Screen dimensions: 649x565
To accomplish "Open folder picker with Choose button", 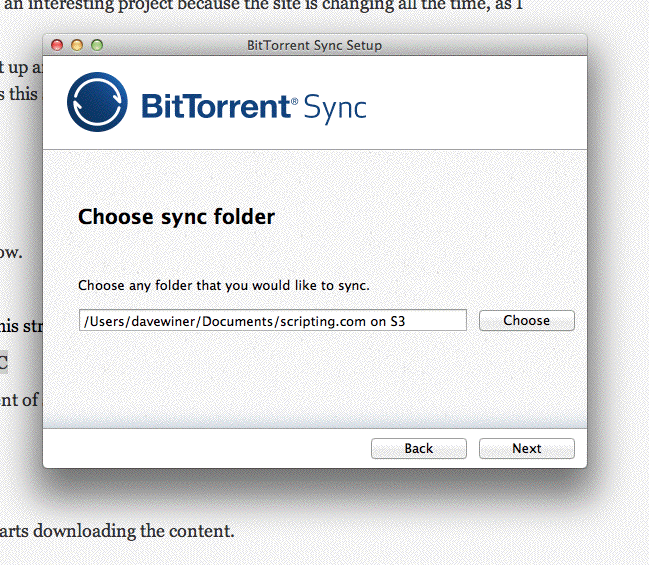I will click(526, 320).
